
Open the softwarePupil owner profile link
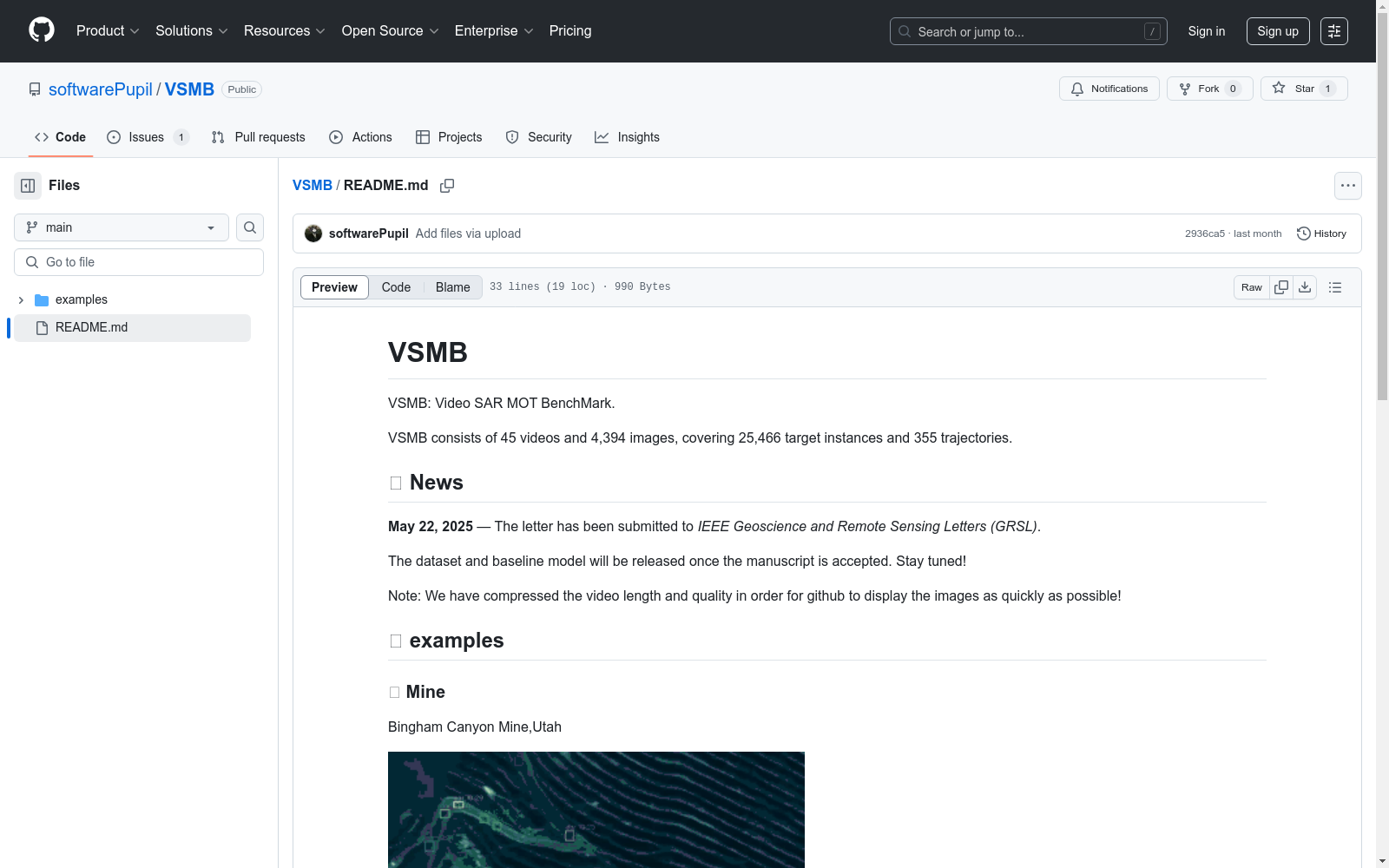point(101,89)
